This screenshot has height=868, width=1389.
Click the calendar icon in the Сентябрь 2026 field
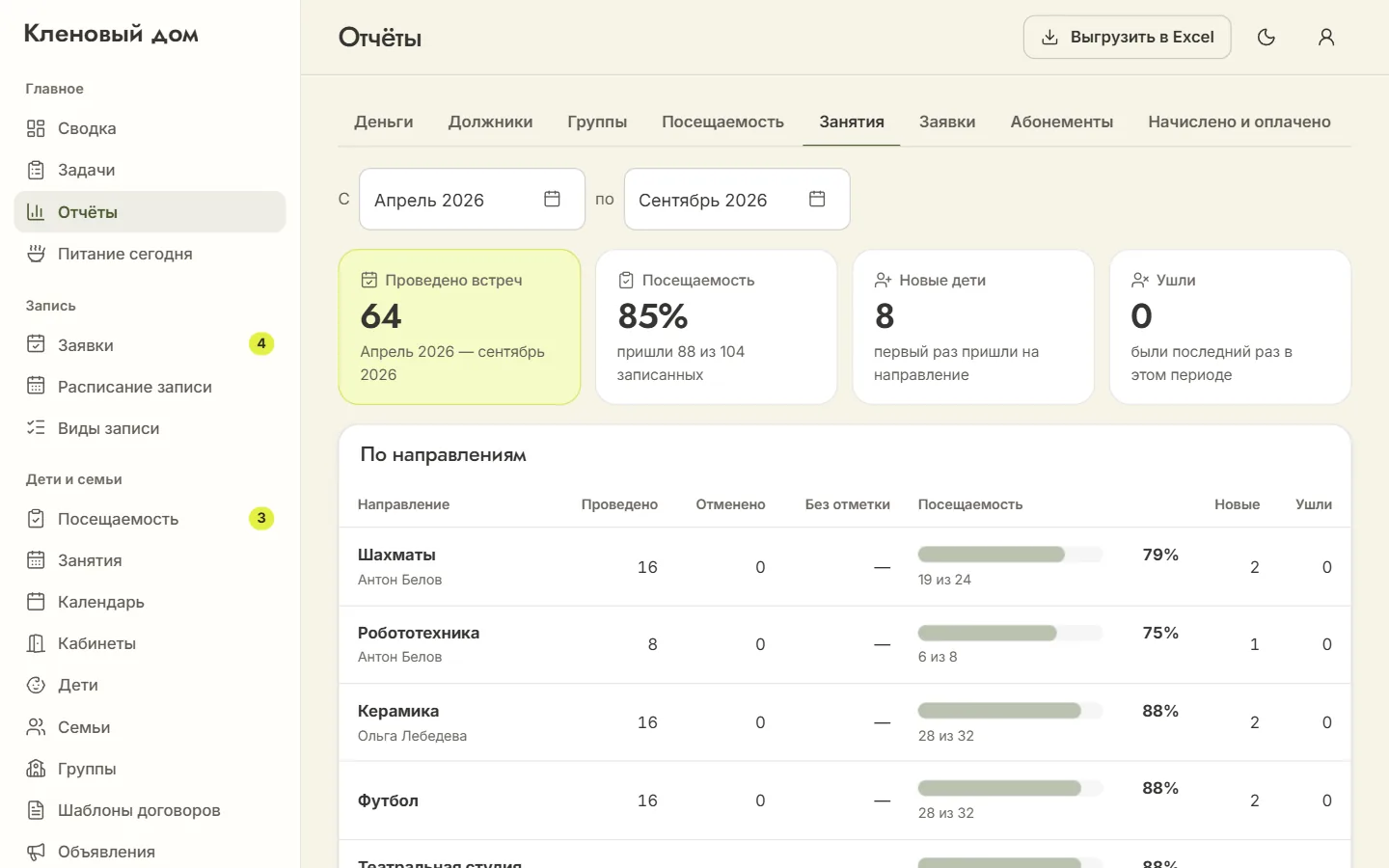[817, 199]
